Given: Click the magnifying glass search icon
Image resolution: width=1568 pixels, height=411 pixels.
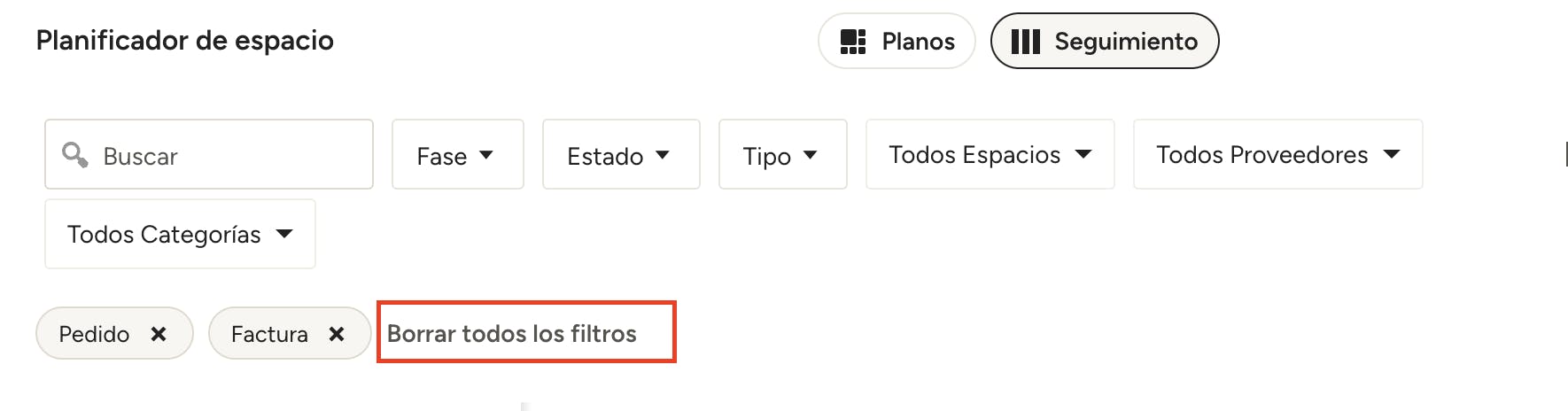Looking at the screenshot, I should (75, 155).
